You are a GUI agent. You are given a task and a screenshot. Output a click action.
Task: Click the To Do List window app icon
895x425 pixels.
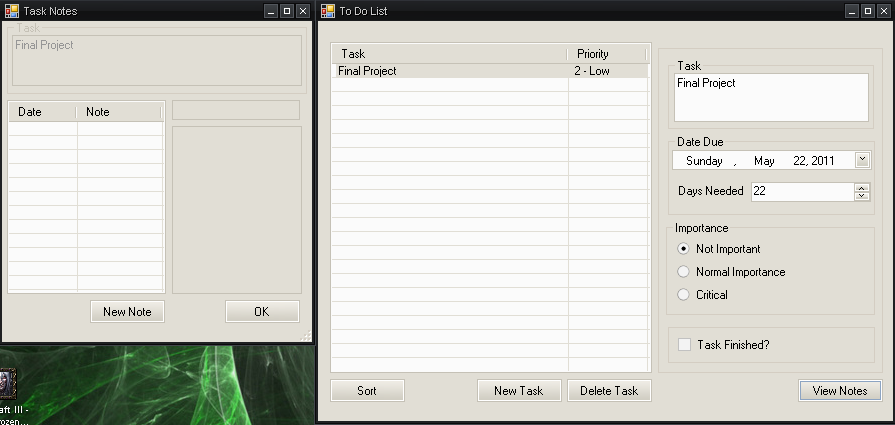328,11
